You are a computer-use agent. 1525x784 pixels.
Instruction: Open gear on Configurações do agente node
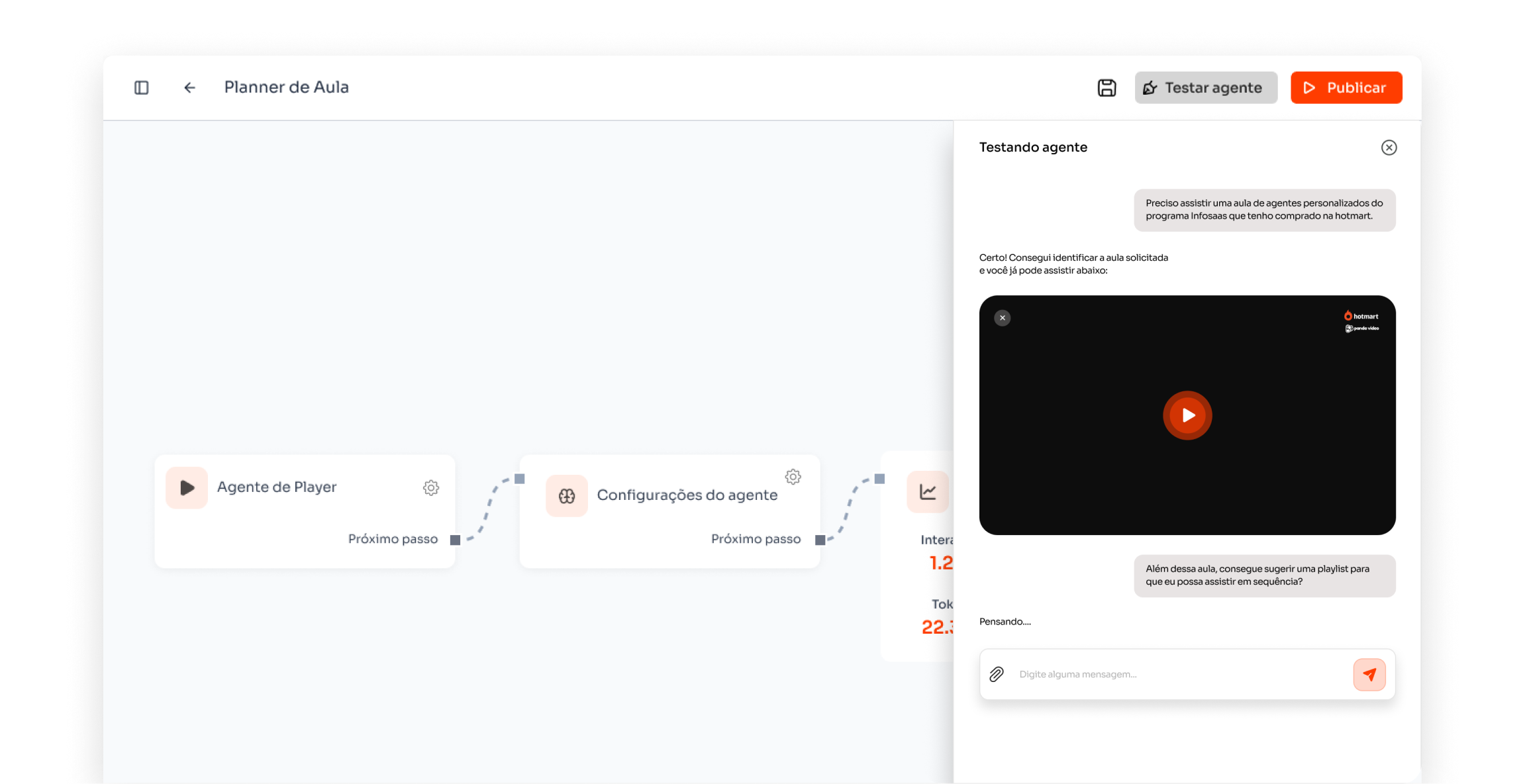pos(793,477)
